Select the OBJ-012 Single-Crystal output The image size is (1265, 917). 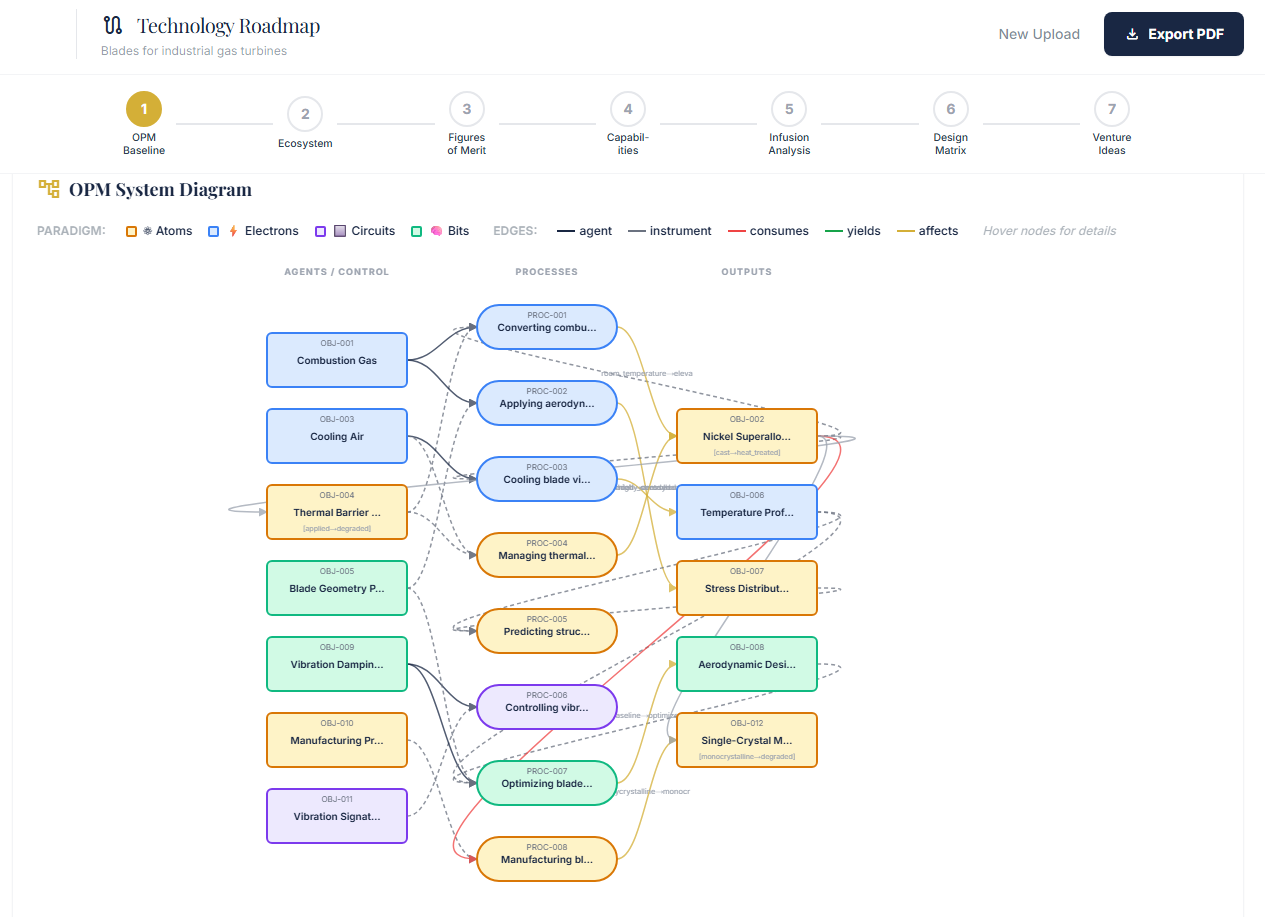click(747, 740)
